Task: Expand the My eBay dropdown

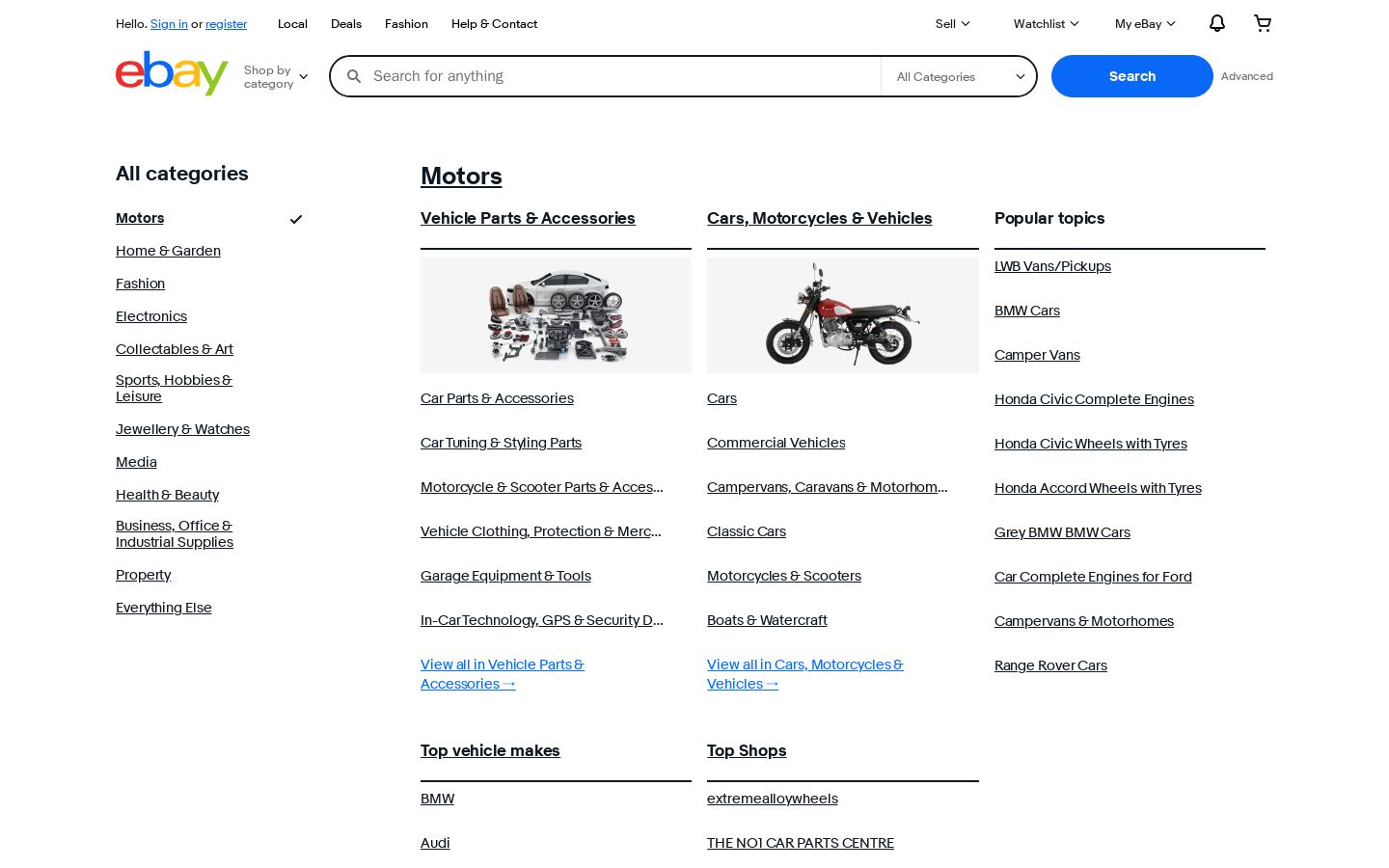Action: click(1145, 24)
